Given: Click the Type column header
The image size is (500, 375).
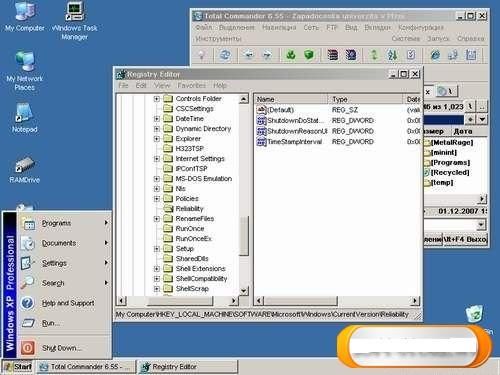Looking at the screenshot, I should click(x=366, y=99).
